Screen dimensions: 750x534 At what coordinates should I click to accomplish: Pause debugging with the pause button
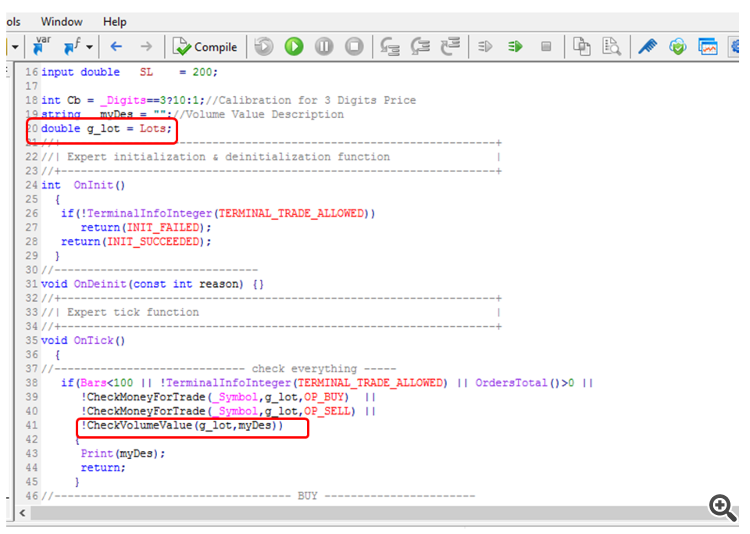tap(324, 46)
